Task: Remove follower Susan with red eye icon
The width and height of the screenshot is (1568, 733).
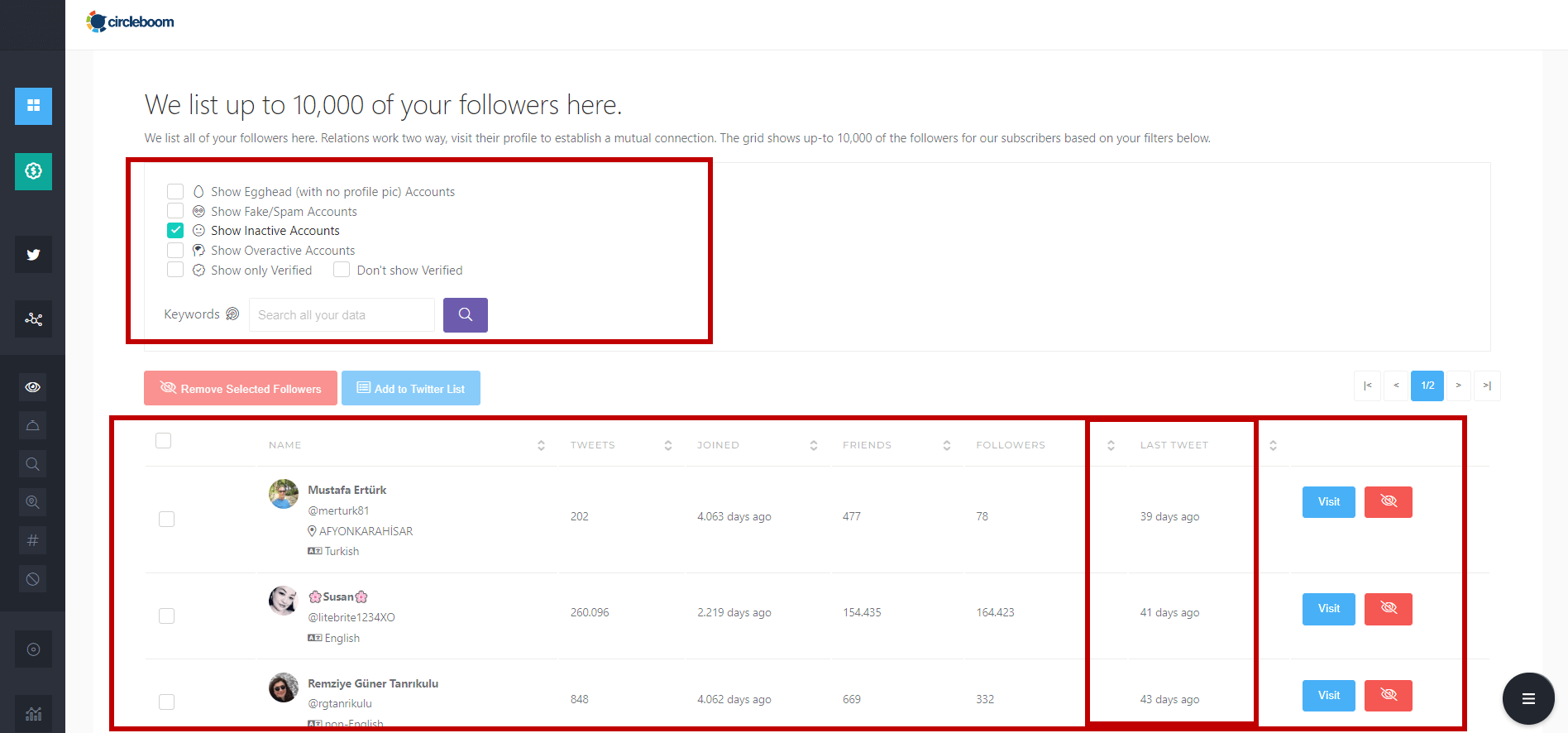Action: [x=1389, y=609]
